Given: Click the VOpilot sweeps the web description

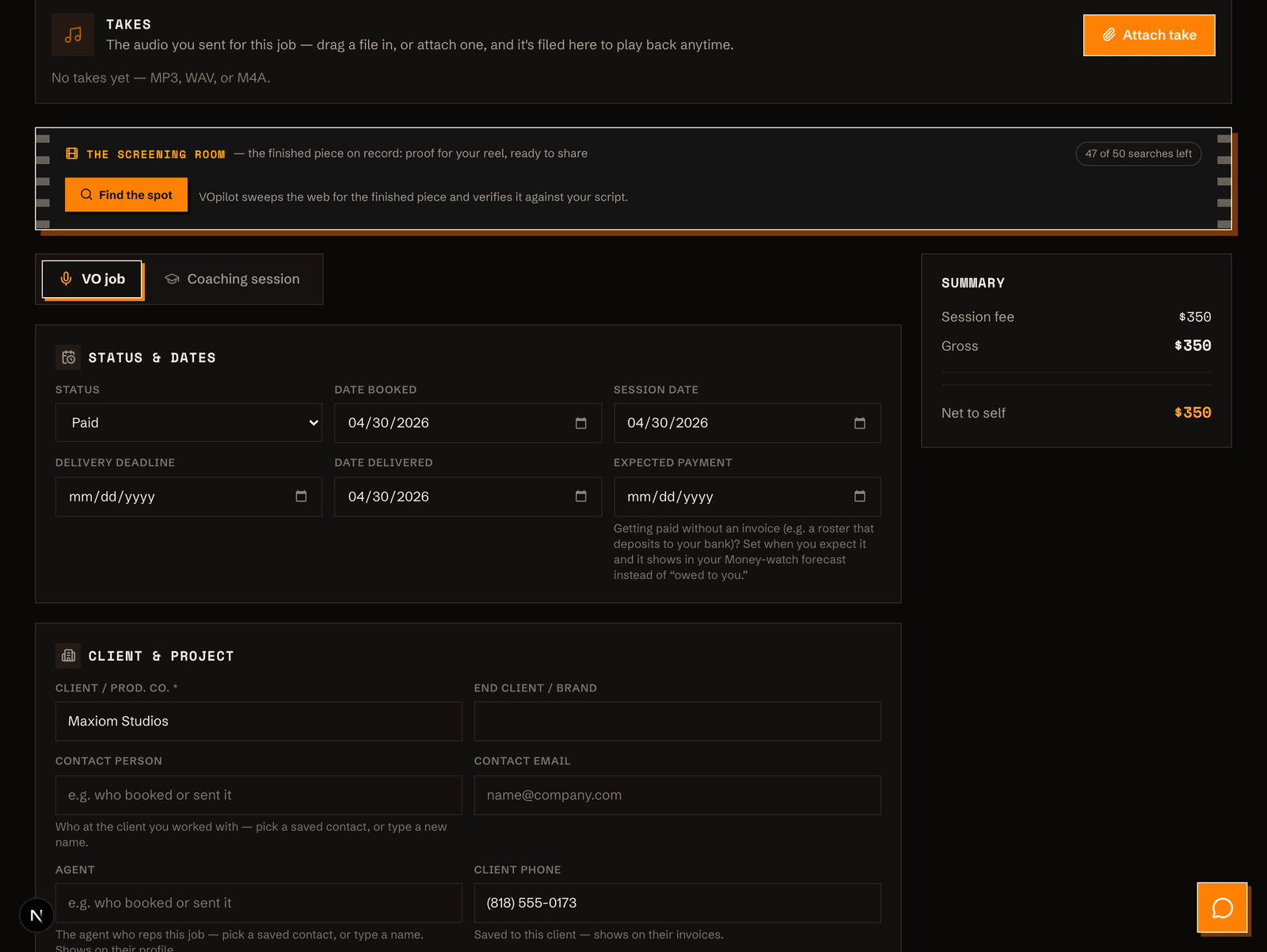Looking at the screenshot, I should (x=413, y=197).
